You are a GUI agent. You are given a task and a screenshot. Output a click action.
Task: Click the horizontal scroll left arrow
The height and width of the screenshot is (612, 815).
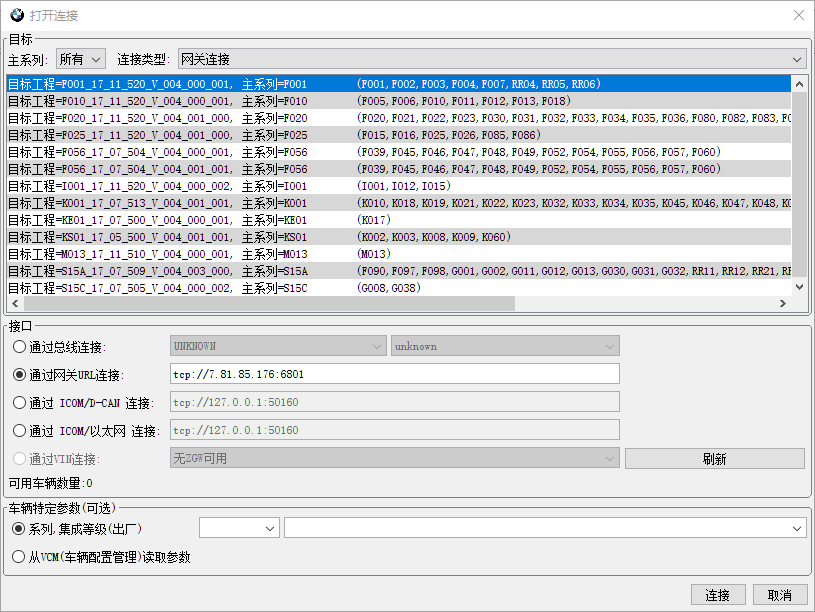click(15, 304)
